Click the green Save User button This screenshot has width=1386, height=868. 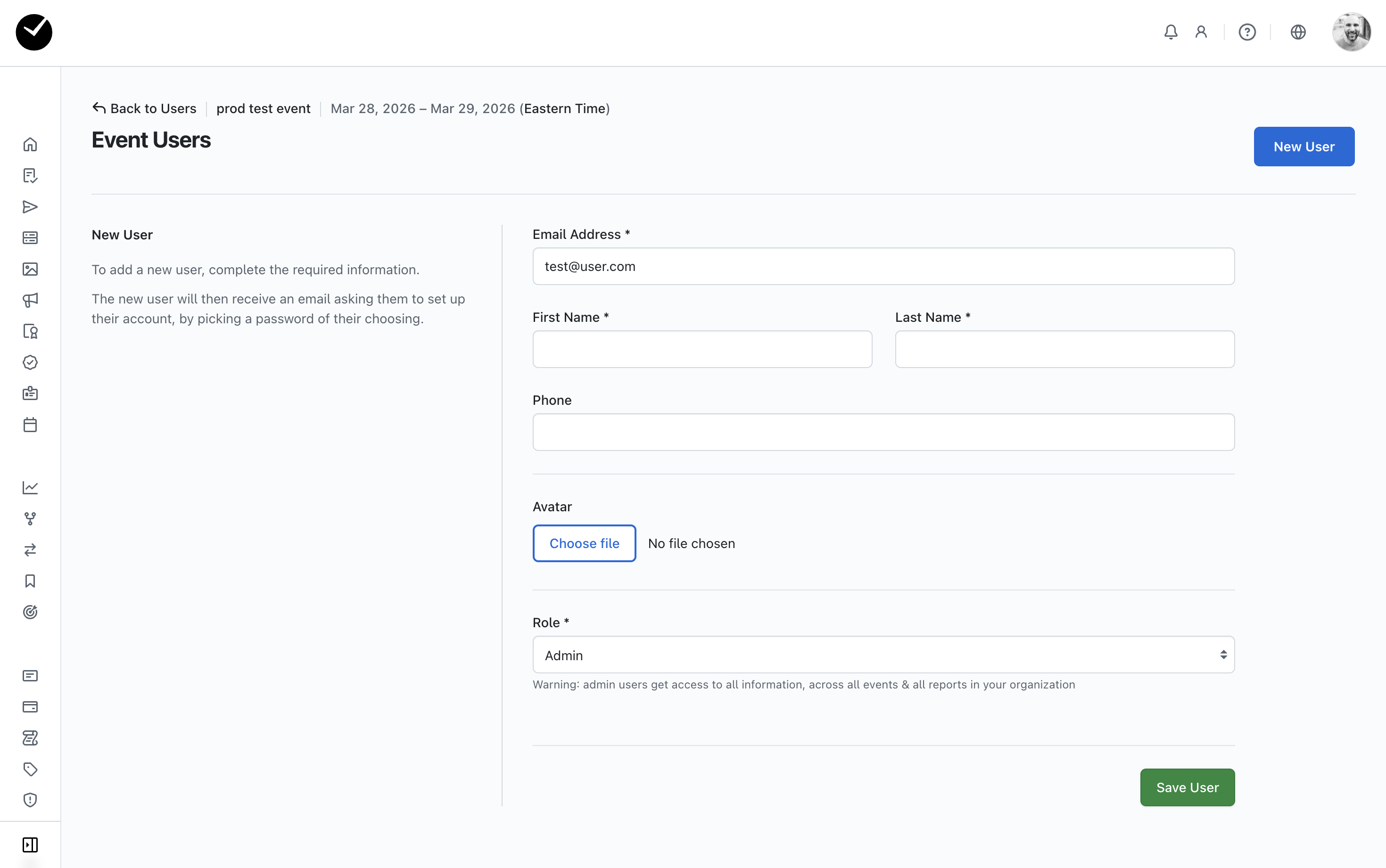pos(1187,787)
